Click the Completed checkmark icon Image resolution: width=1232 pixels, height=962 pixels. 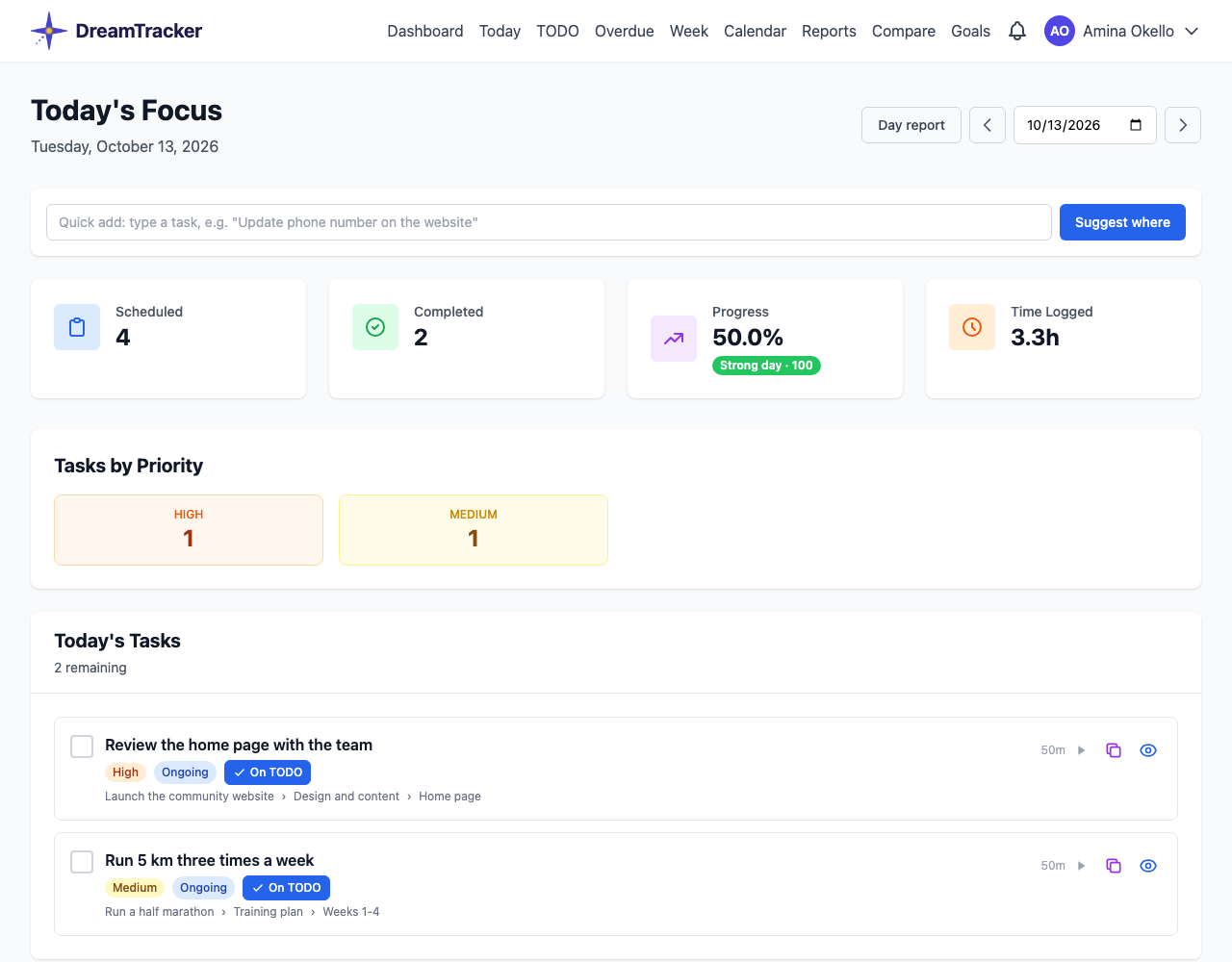pyautogui.click(x=375, y=327)
